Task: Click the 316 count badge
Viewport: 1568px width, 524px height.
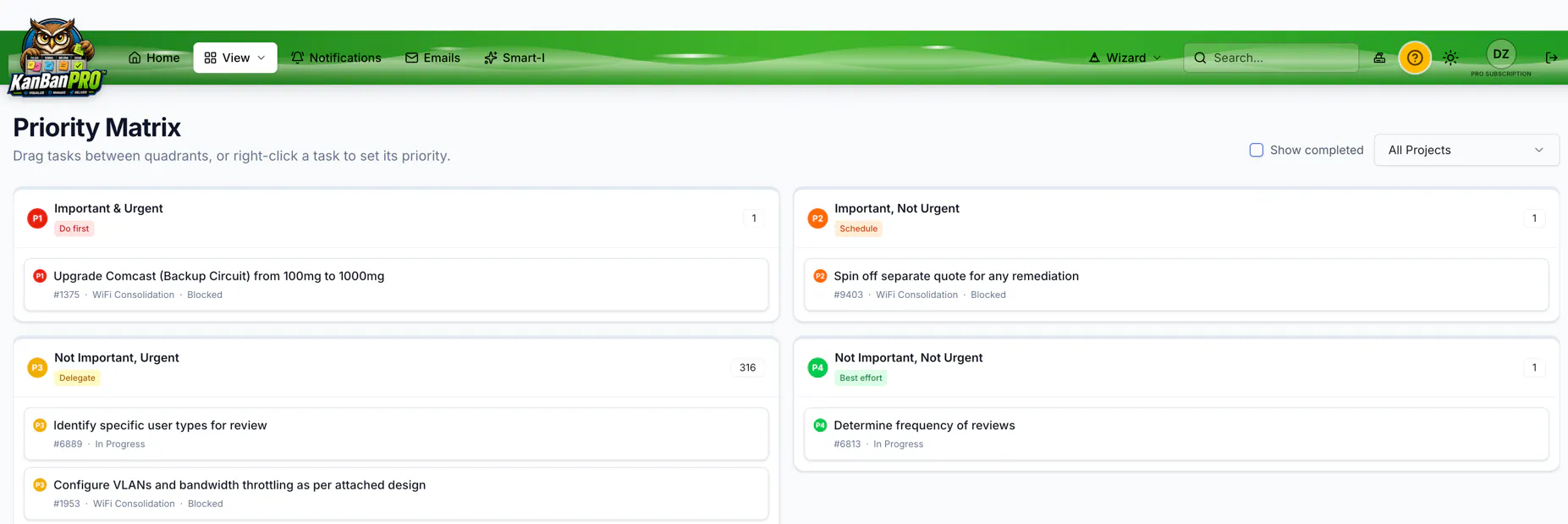Action: tap(747, 367)
